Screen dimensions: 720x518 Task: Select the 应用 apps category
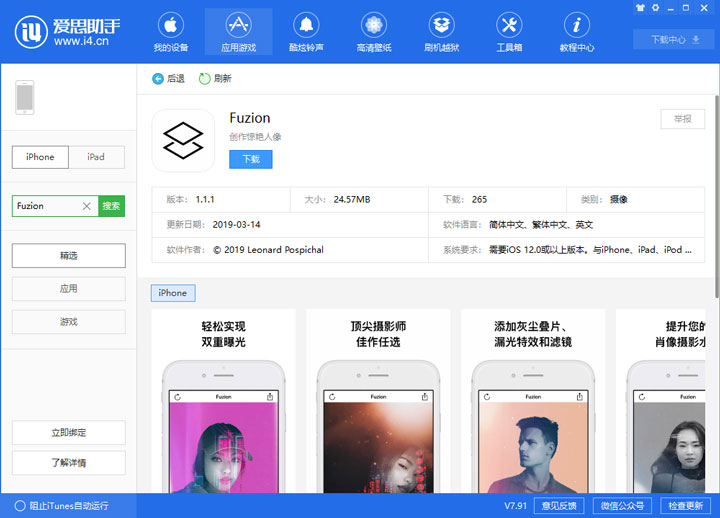tap(68, 289)
